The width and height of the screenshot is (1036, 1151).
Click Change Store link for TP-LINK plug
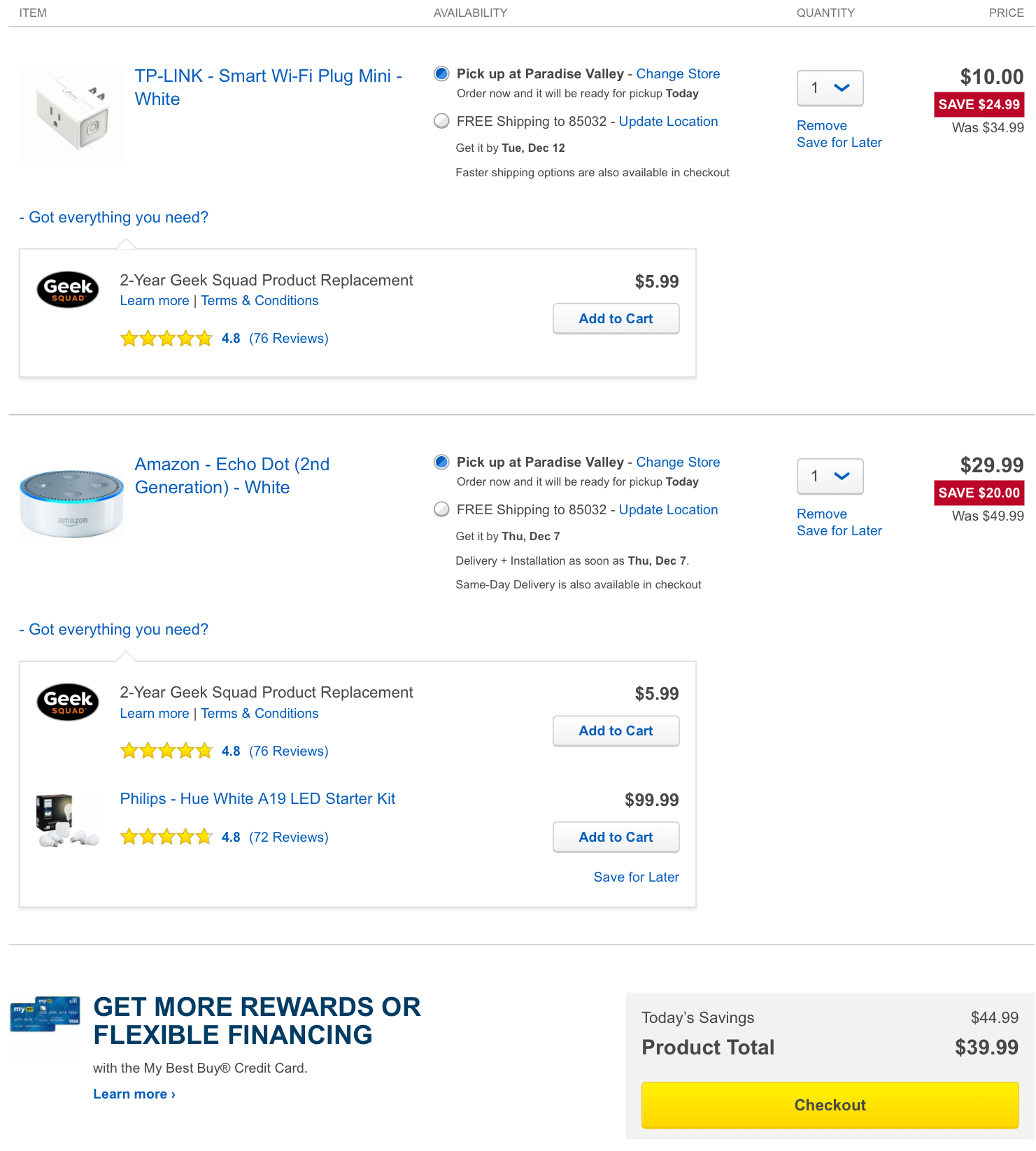[x=677, y=74]
